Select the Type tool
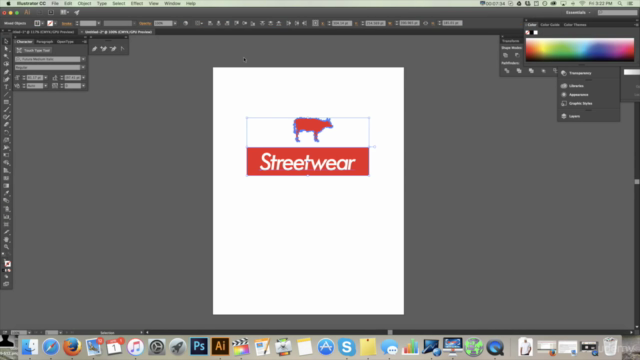 pyautogui.click(x=6, y=87)
